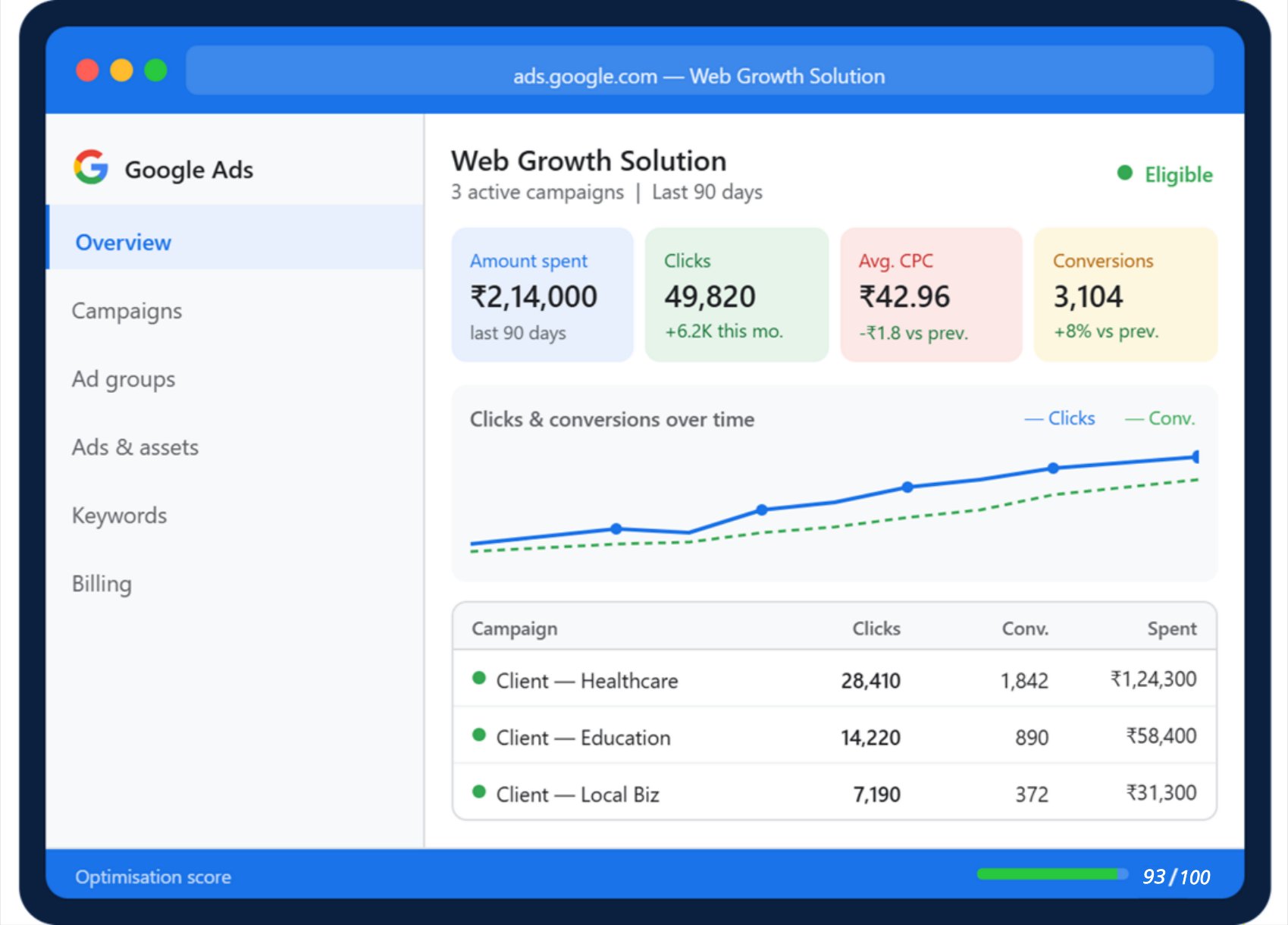The height and width of the screenshot is (925, 1288).
Task: Click the green window maximize dot
Action: click(155, 70)
